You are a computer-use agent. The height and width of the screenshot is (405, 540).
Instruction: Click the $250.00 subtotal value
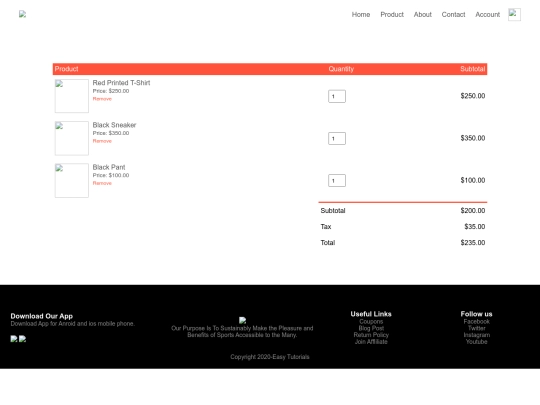pyautogui.click(x=472, y=96)
